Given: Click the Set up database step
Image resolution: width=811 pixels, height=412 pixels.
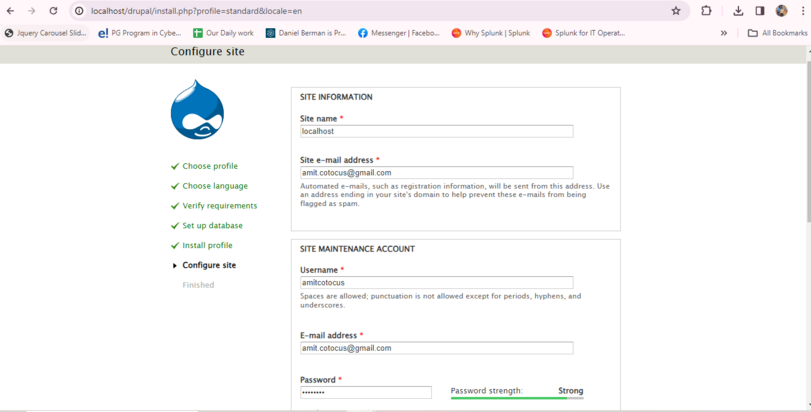Looking at the screenshot, I should [x=212, y=225].
